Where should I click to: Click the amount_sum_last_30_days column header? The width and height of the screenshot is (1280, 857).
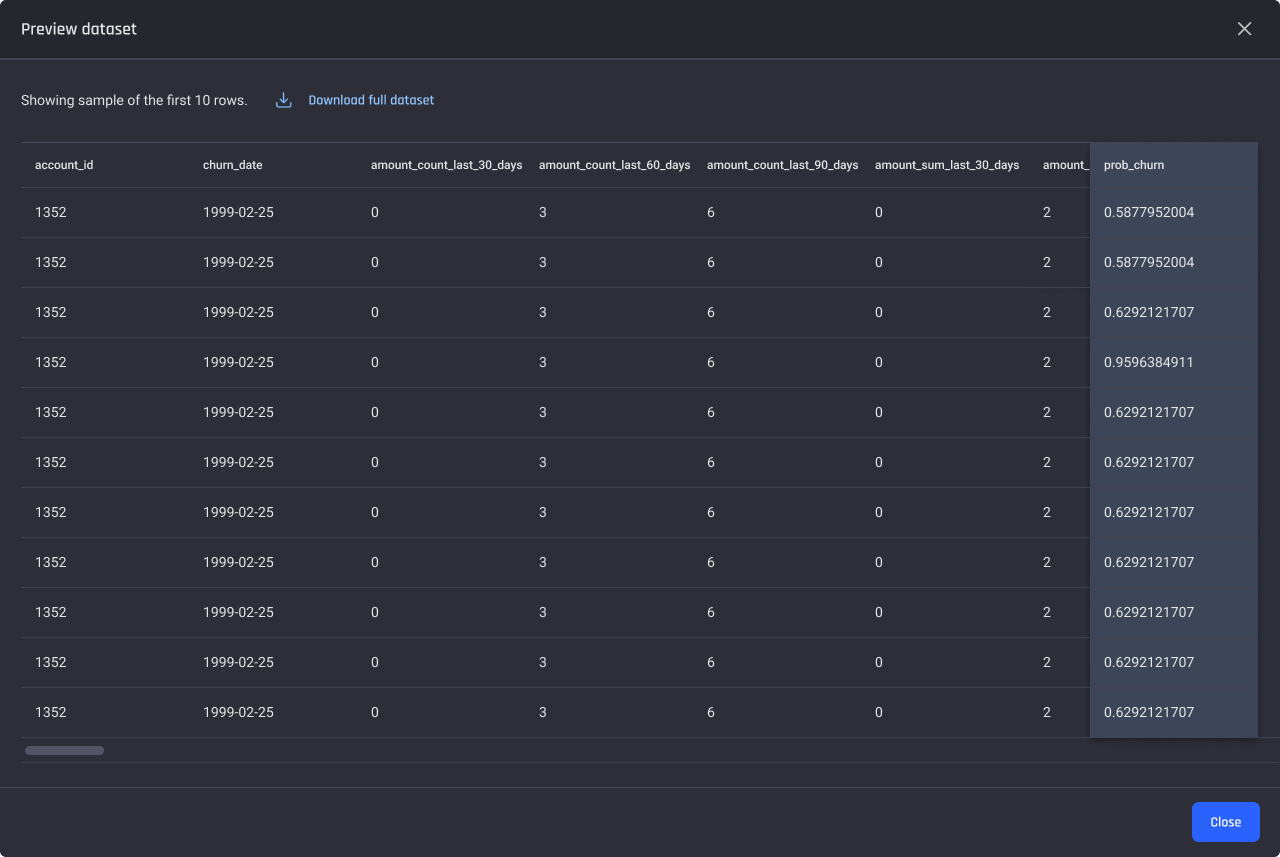click(947, 165)
